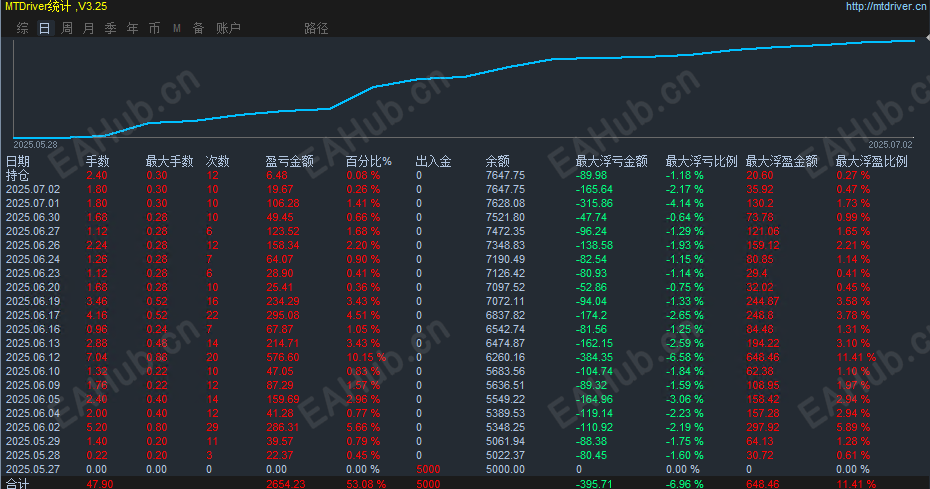Click the 最大浮亏比例 column header

pos(702,161)
